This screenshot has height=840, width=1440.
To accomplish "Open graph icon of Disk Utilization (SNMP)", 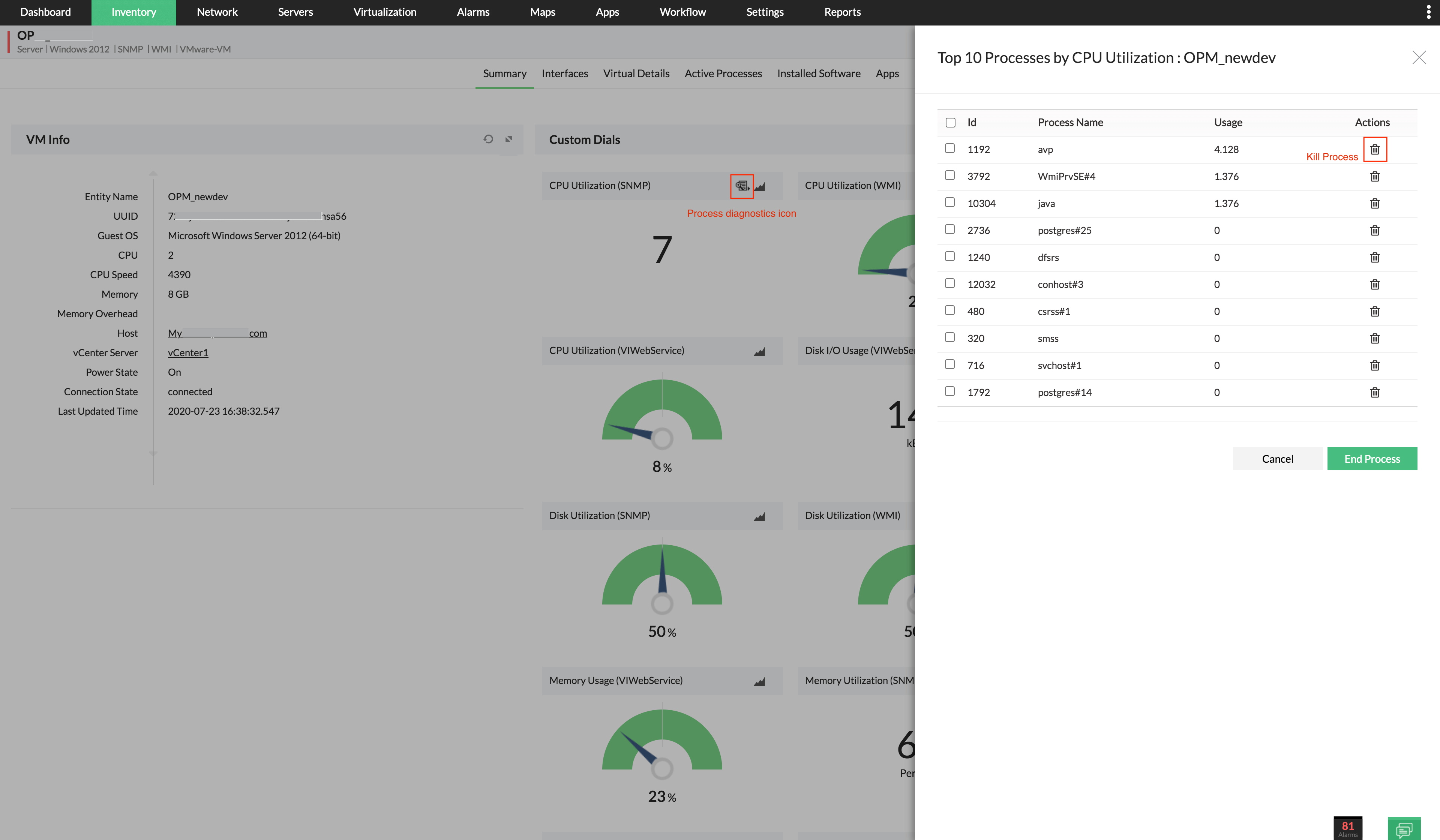I will point(759,517).
